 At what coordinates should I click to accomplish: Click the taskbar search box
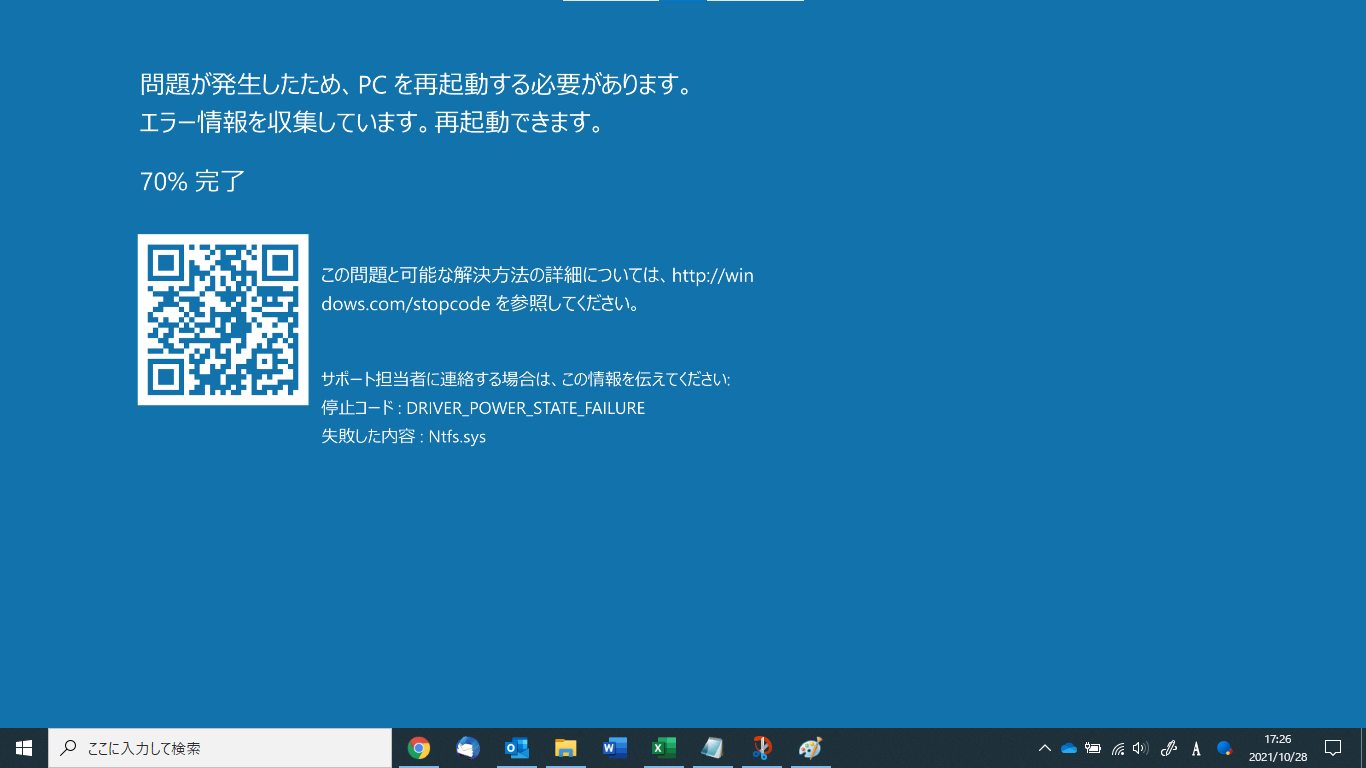tap(220, 748)
